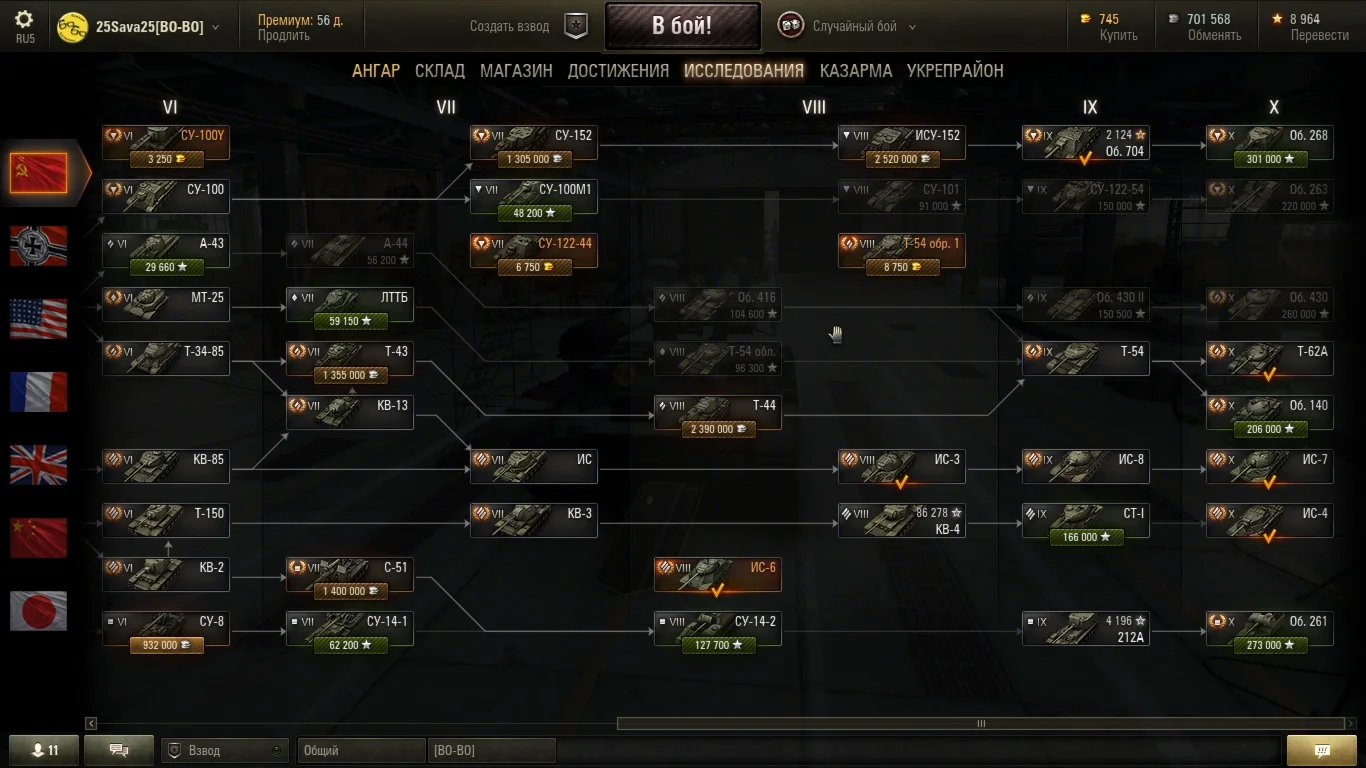This screenshot has height=768, width=1366.
Task: Open the settings gear menu
Action: coord(24,20)
